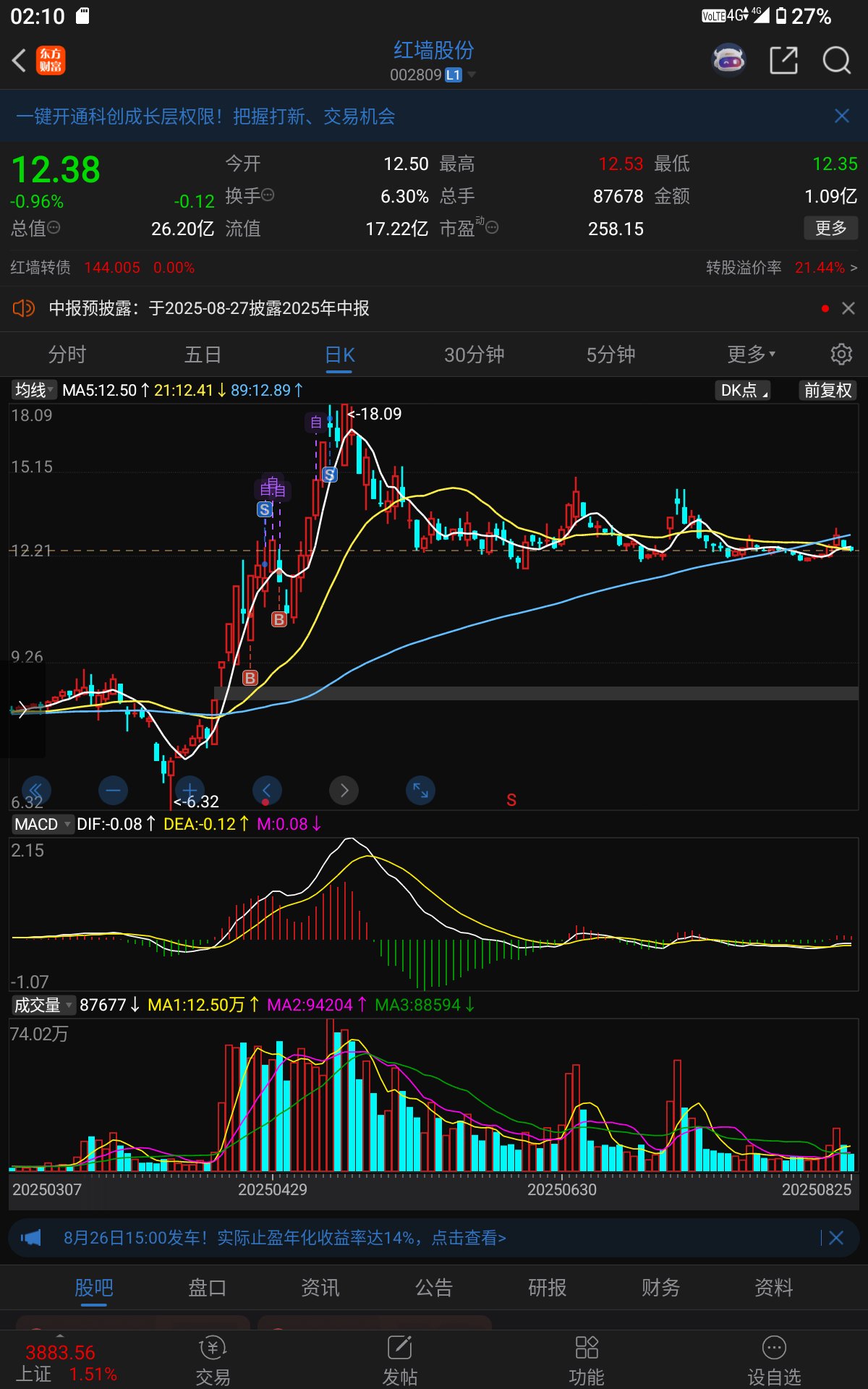
Task: Tap the Post icon in bottom bar
Action: click(399, 1360)
